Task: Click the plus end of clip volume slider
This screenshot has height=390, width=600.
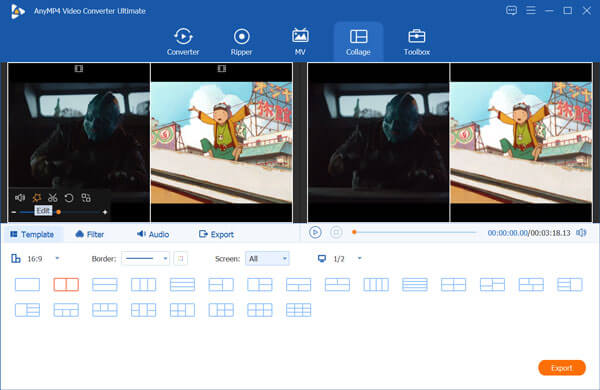Action: (x=105, y=212)
